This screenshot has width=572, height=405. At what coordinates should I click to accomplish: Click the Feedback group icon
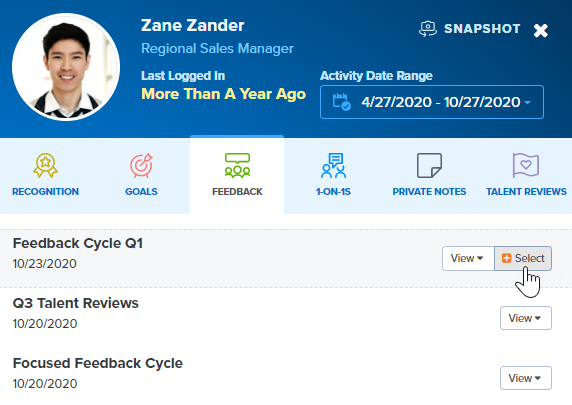pos(237,166)
